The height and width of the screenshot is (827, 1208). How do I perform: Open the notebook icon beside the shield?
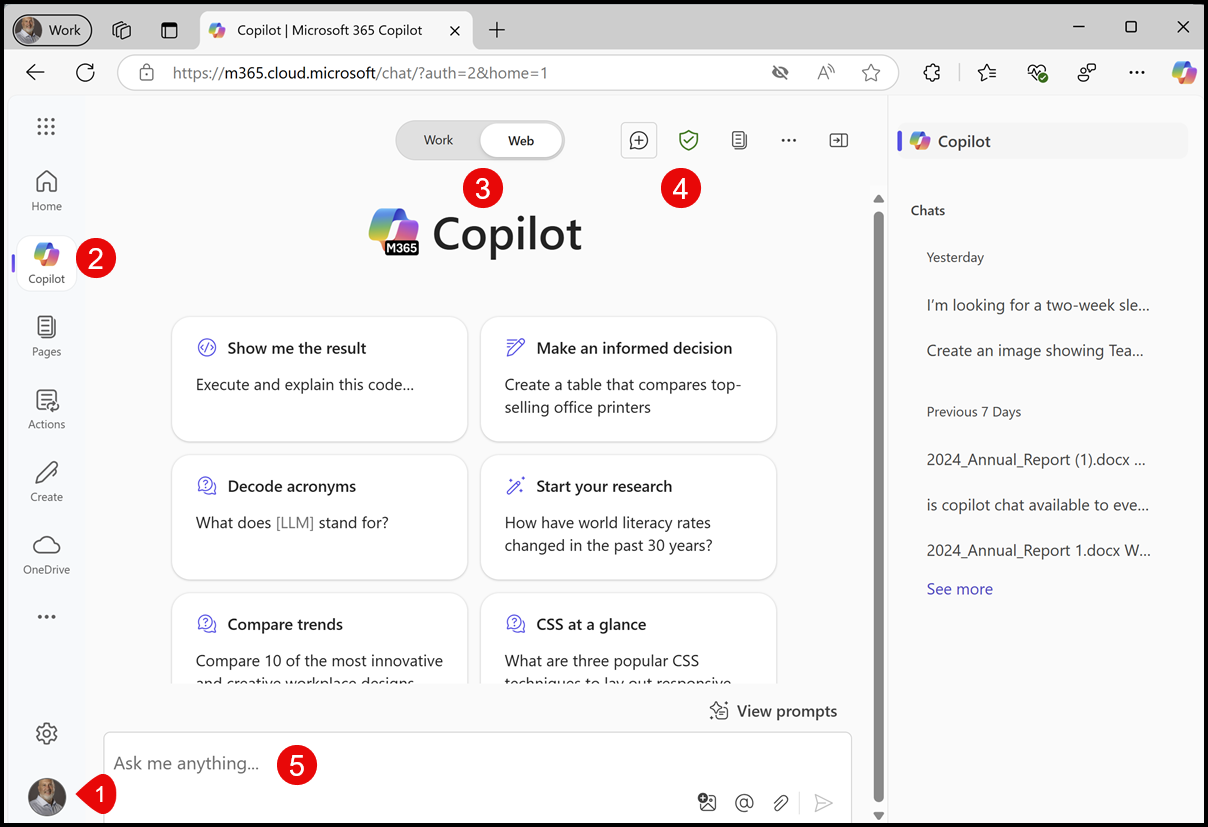pos(738,140)
